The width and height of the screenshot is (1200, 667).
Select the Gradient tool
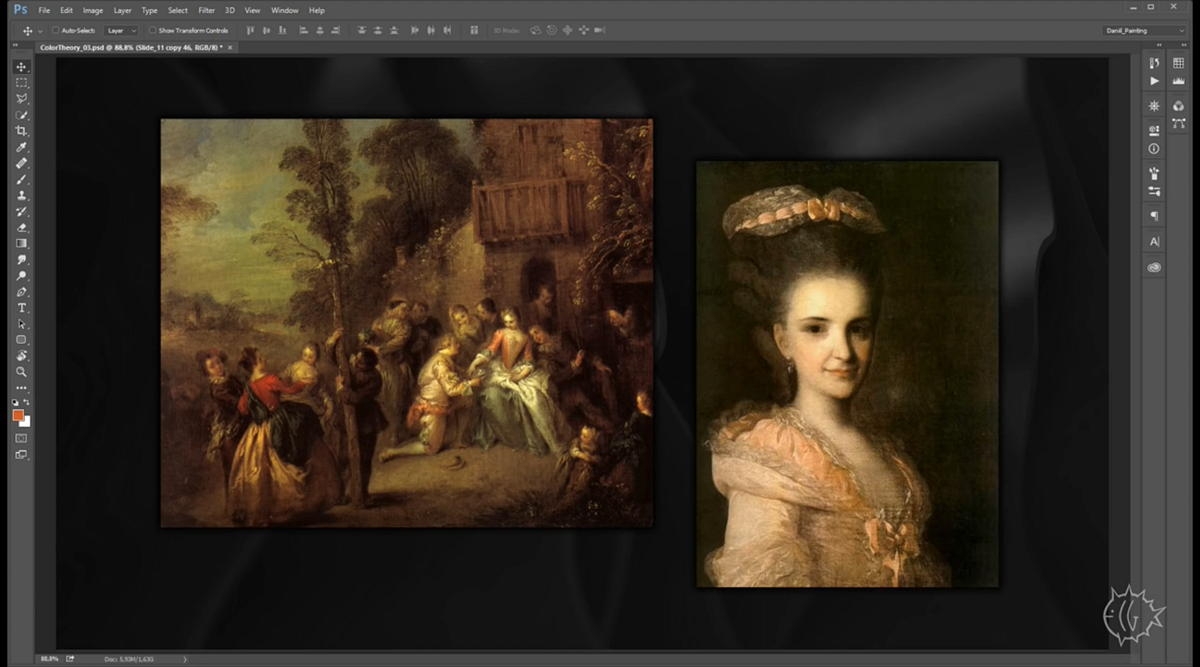tap(21, 243)
